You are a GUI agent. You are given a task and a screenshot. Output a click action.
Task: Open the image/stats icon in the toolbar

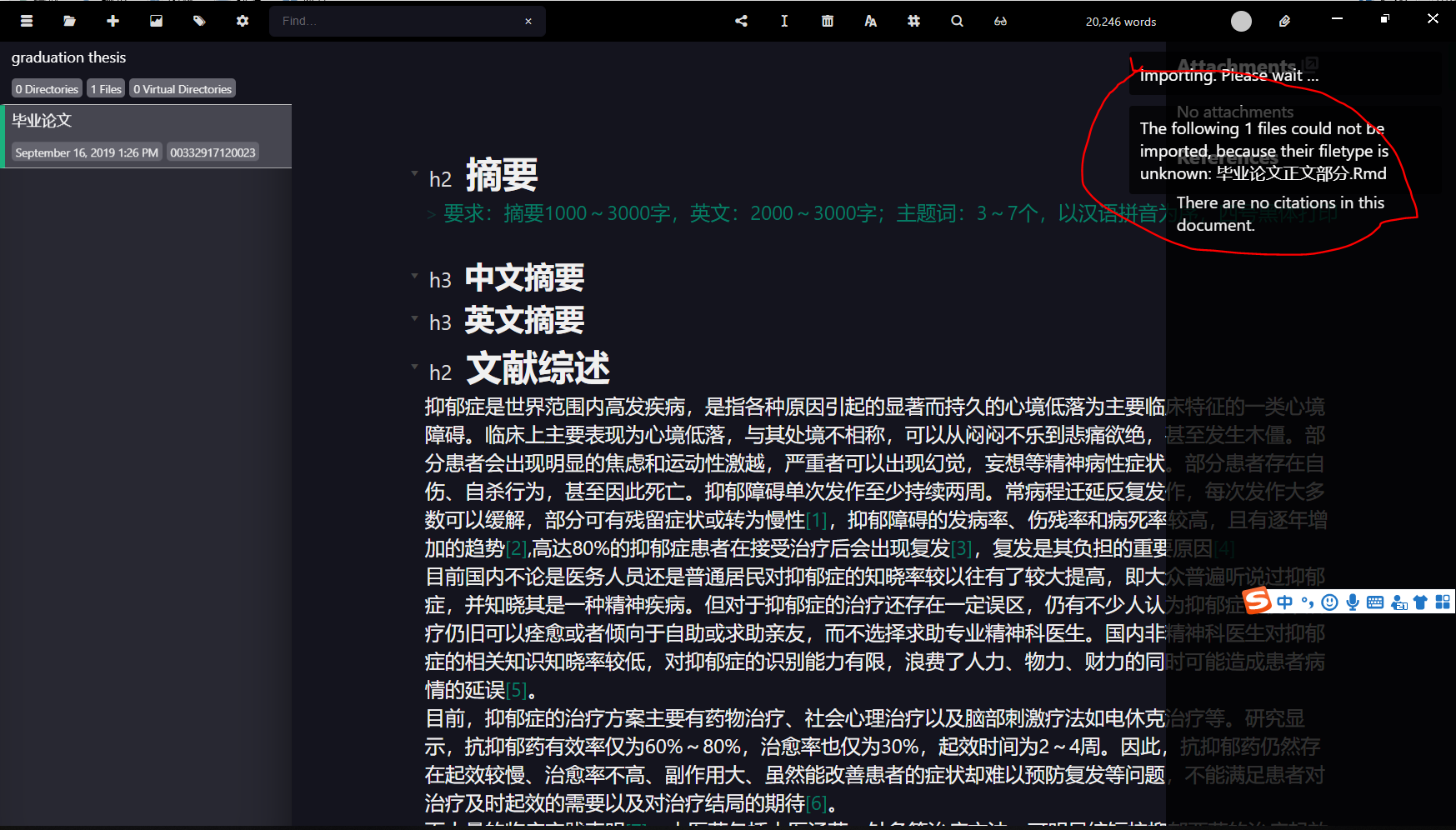pos(157,21)
